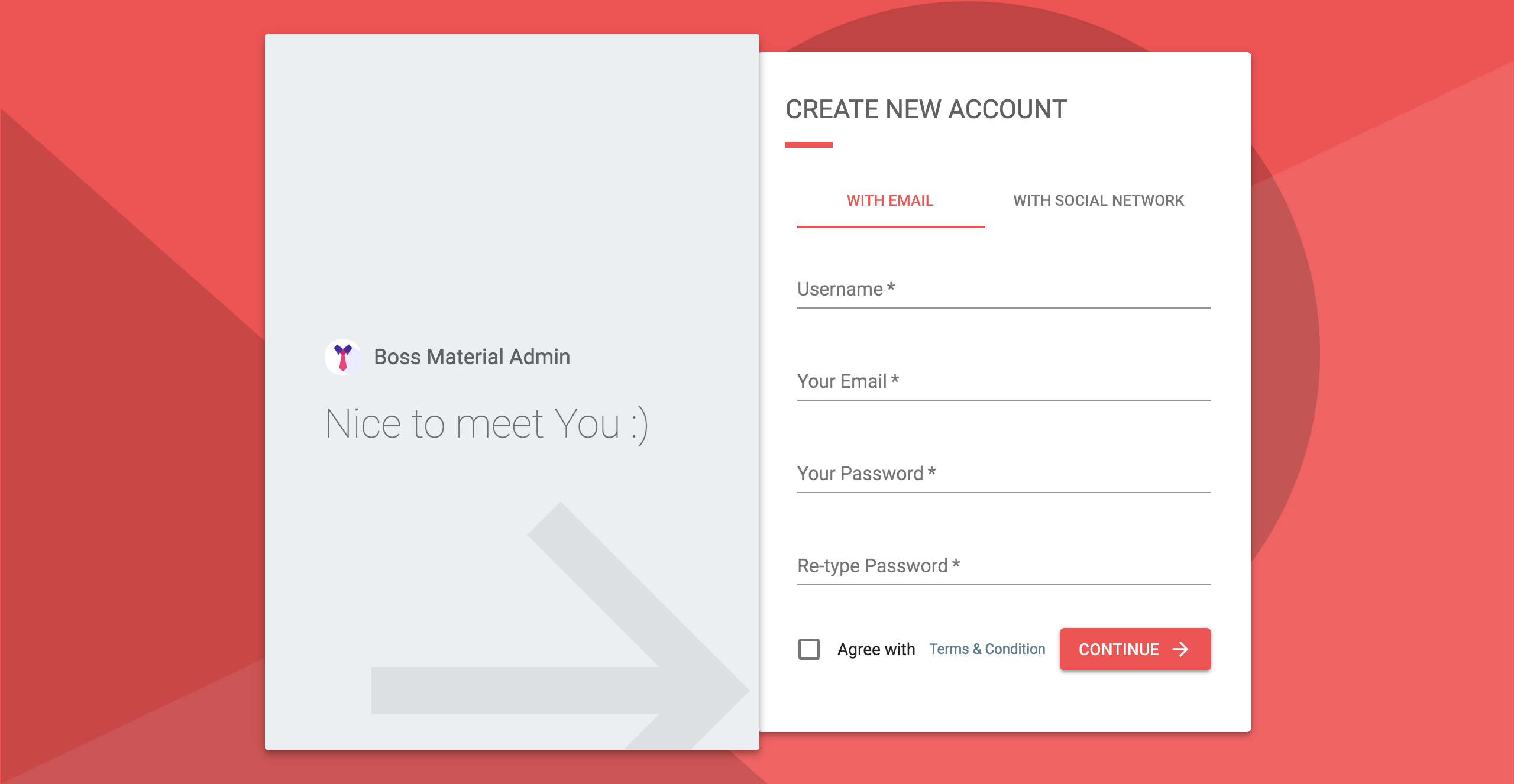Click the "Nice to meet You :)" greeting
This screenshot has height=784, width=1514.
click(x=487, y=425)
